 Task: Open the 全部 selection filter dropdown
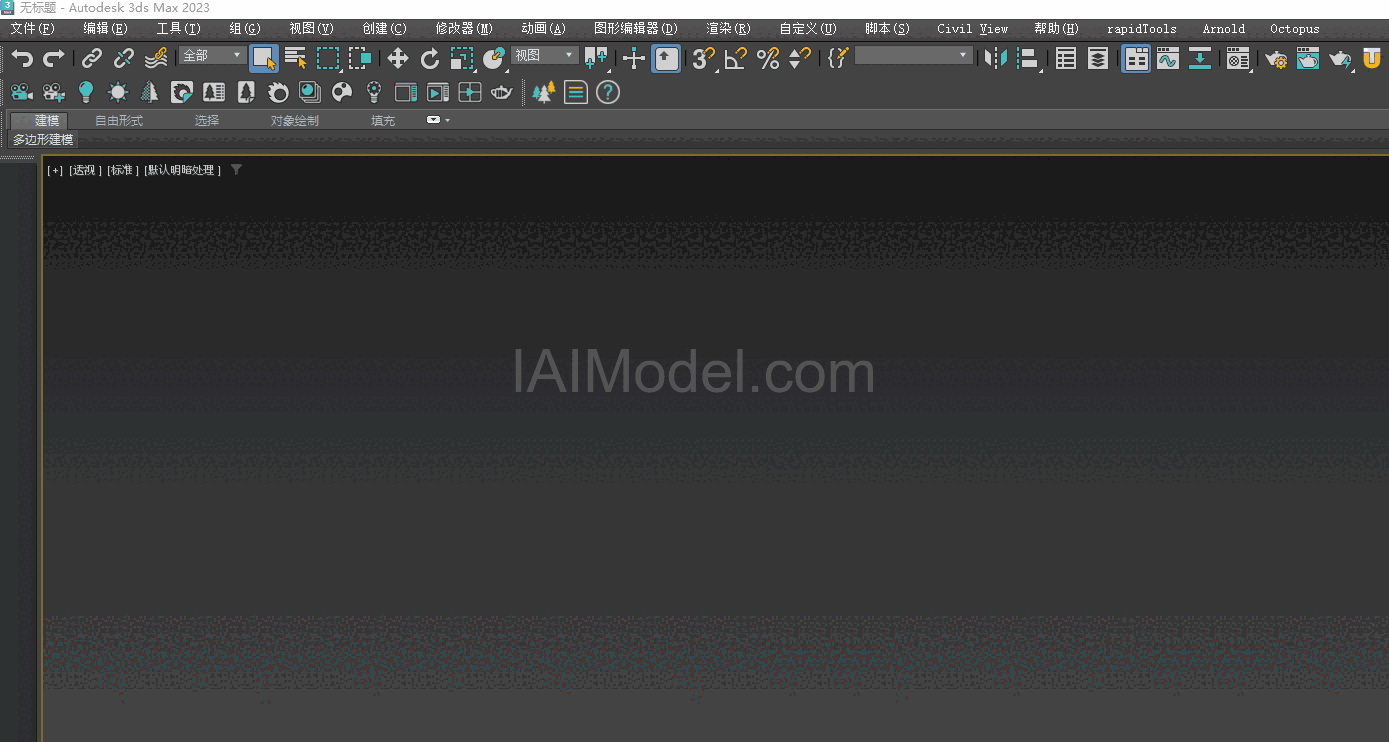click(213, 56)
